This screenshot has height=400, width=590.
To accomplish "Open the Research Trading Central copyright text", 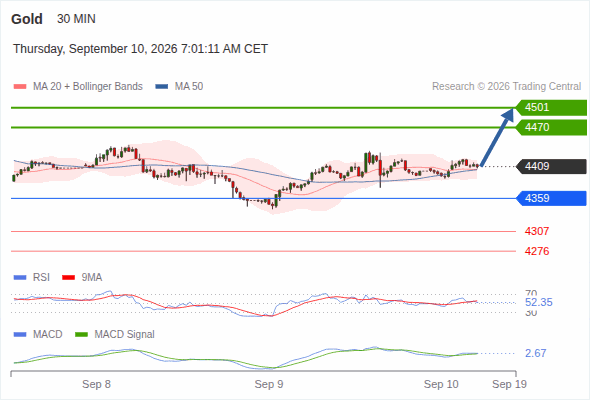I will (506, 87).
